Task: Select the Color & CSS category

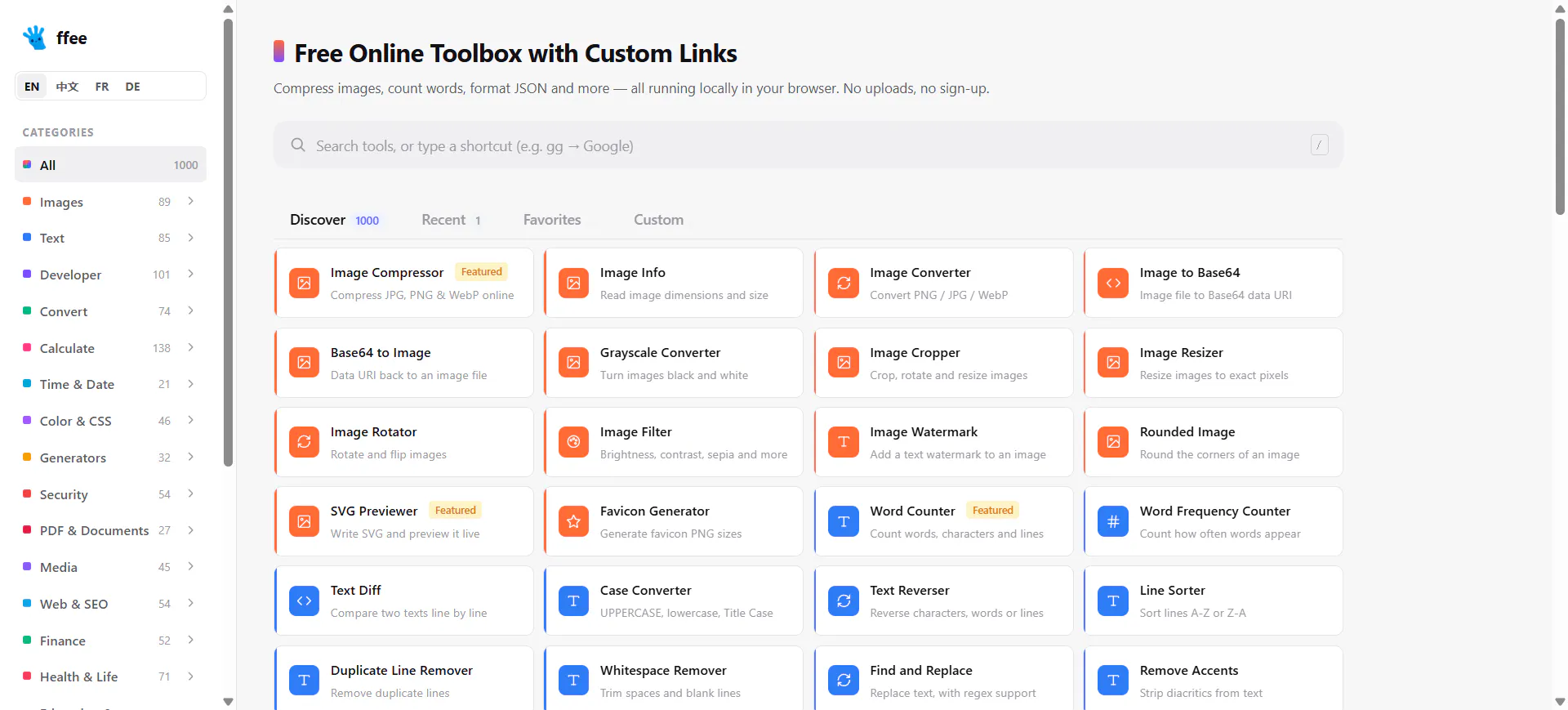Action: [x=110, y=421]
